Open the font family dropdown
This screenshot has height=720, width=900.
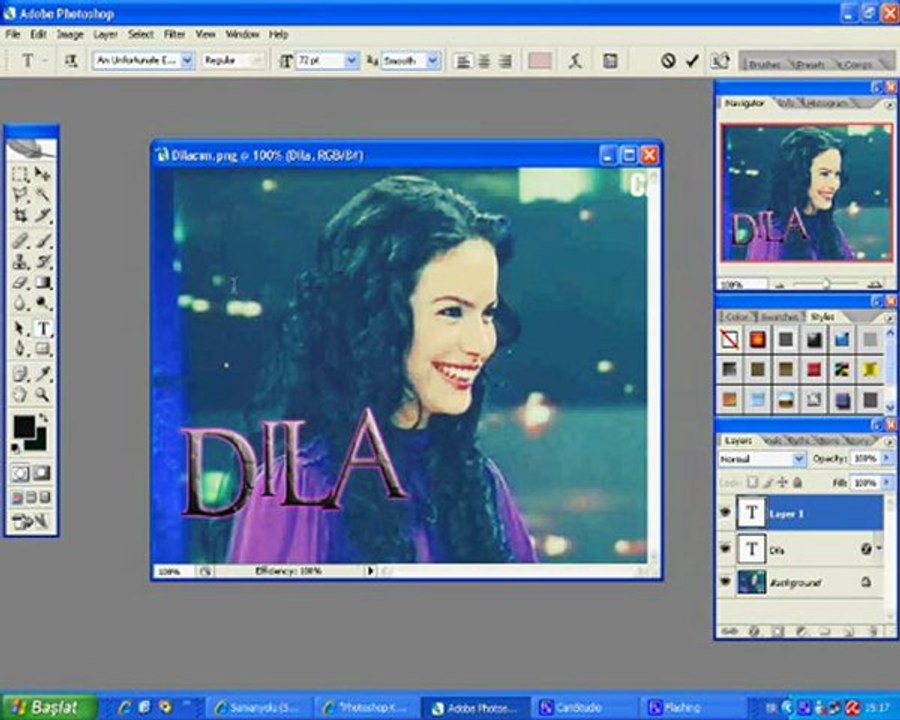187,60
